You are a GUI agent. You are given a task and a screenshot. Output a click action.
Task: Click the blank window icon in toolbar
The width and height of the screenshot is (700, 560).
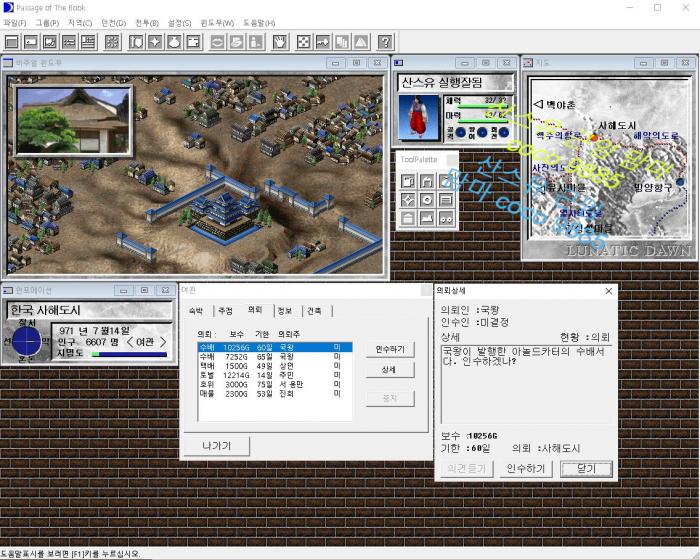pos(12,42)
